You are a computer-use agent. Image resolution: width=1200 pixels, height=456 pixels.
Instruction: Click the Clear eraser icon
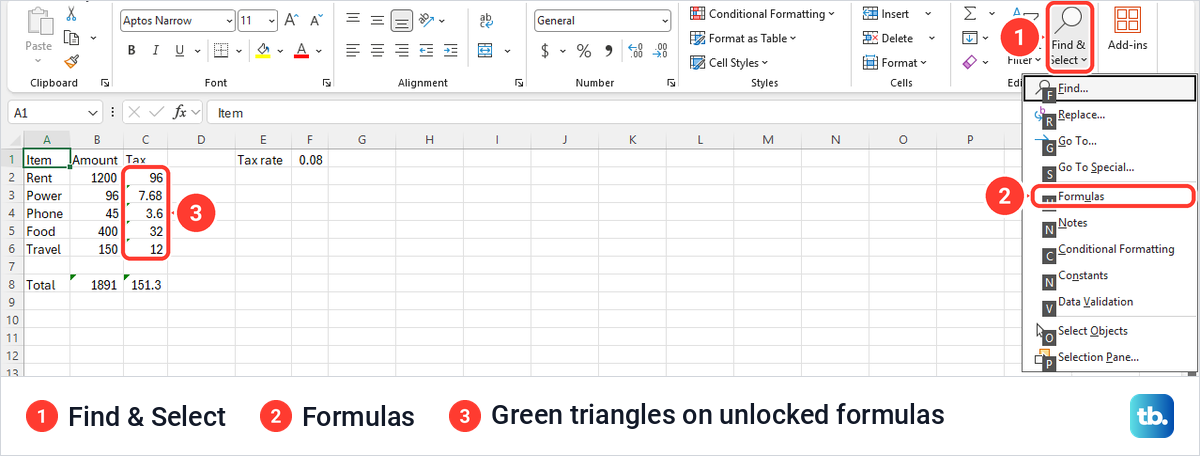[969, 62]
